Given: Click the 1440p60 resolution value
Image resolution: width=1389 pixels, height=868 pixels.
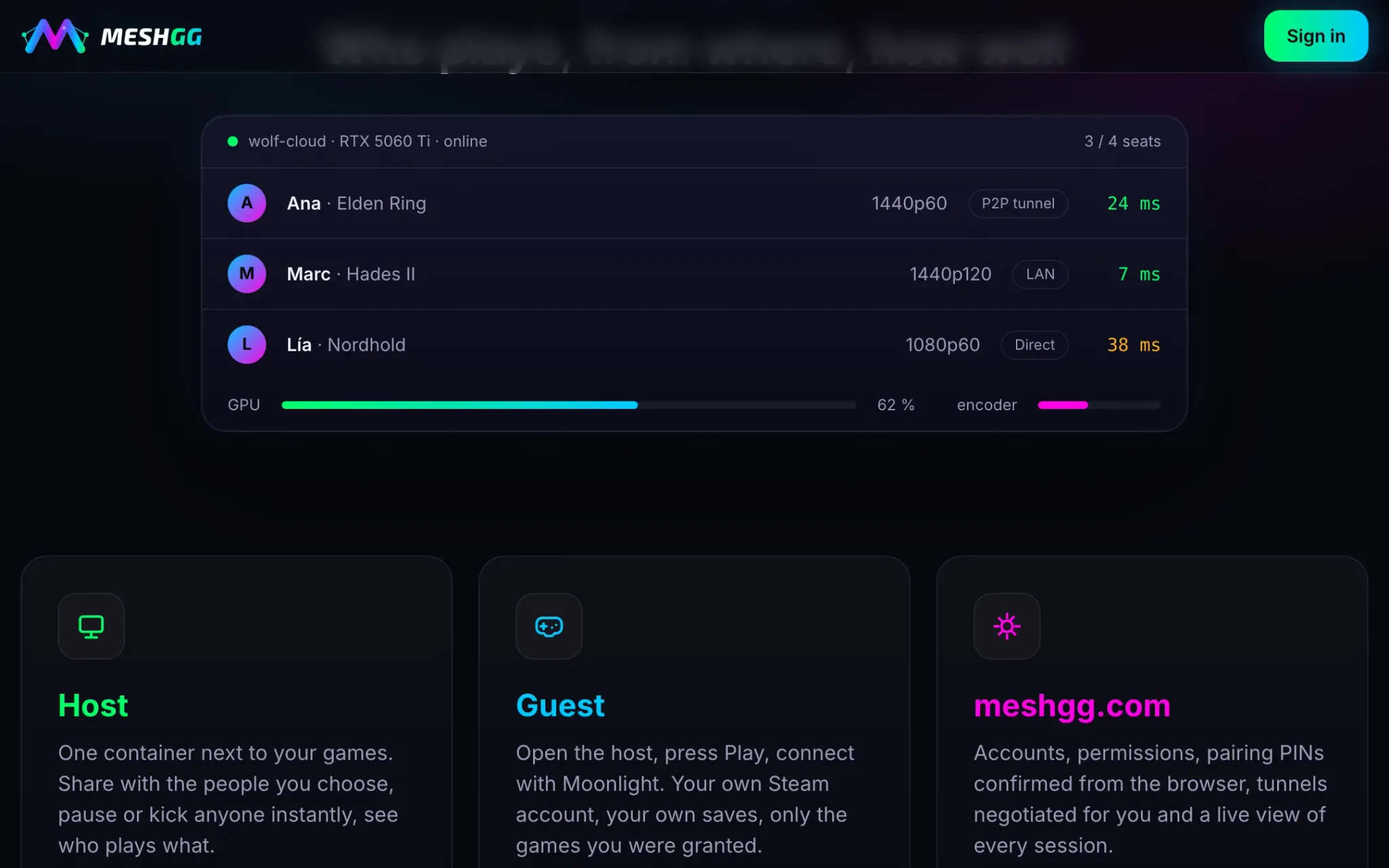Looking at the screenshot, I should tap(909, 203).
